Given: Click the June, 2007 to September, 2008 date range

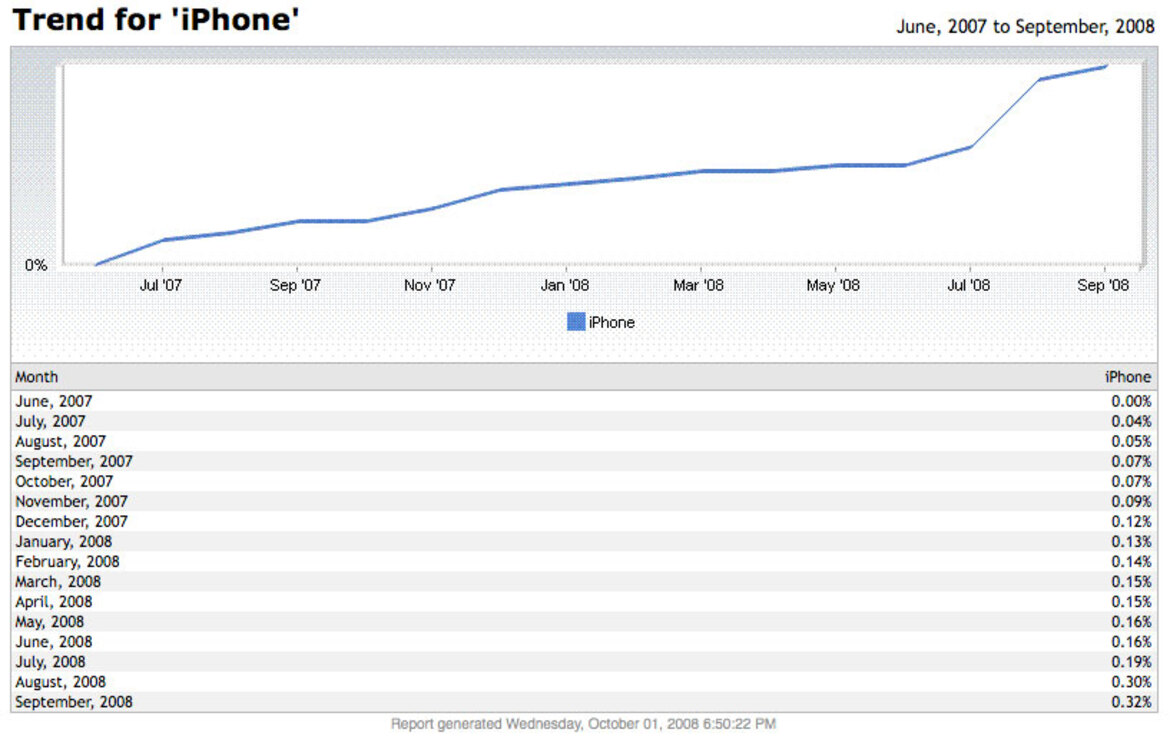Looking at the screenshot, I should pos(1025,27).
